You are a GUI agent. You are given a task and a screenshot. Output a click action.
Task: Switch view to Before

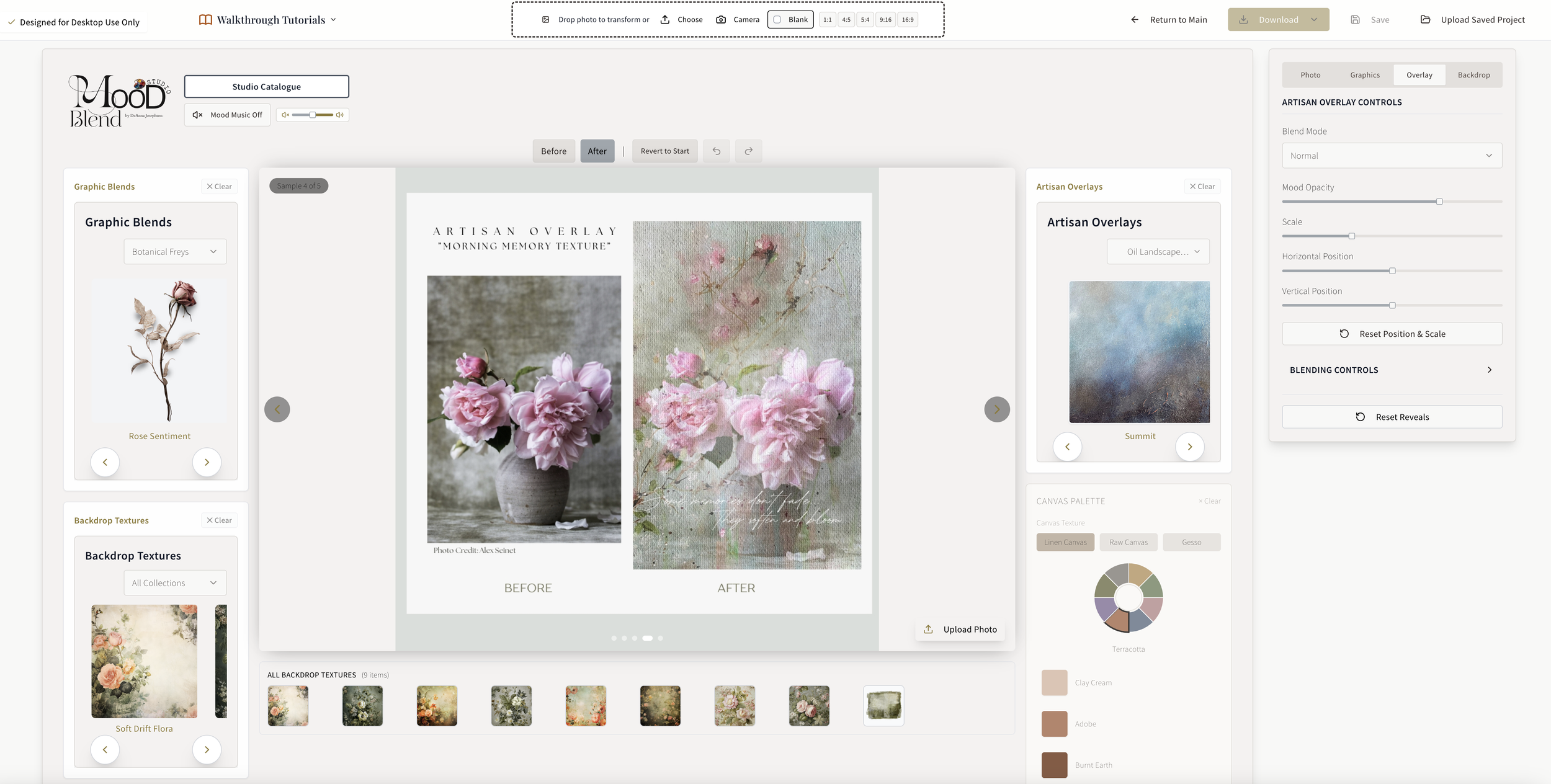(x=553, y=151)
